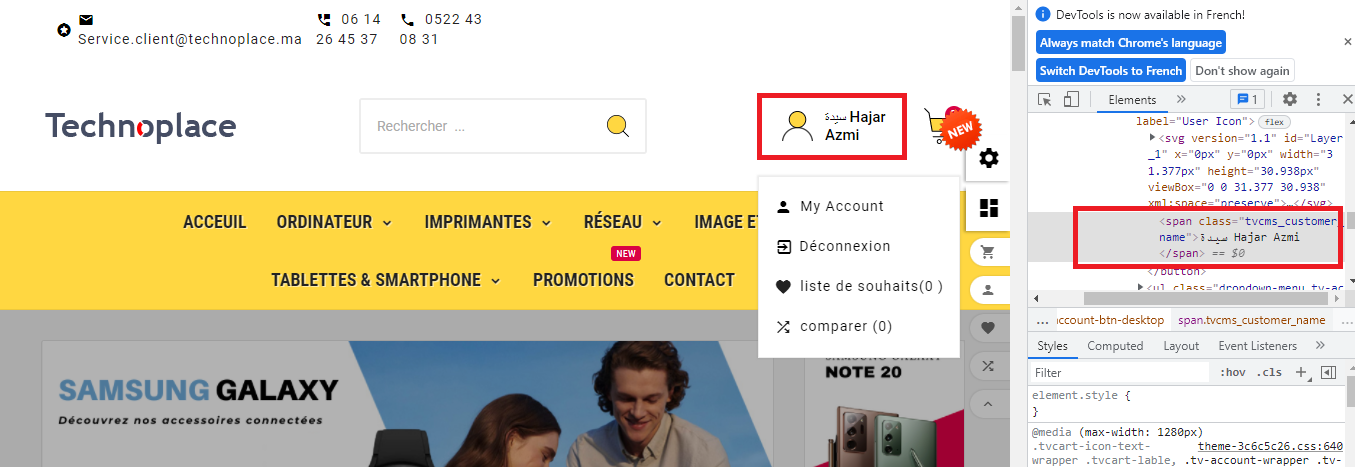Click Switch DevTools to French
The height and width of the screenshot is (467, 1355).
click(1110, 71)
